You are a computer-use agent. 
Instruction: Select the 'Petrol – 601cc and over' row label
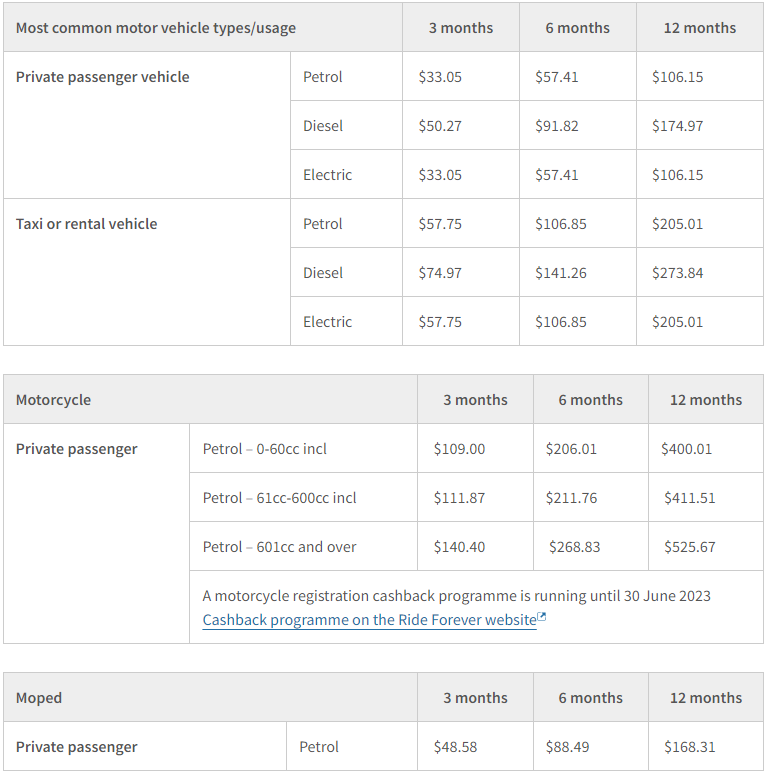[279, 547]
